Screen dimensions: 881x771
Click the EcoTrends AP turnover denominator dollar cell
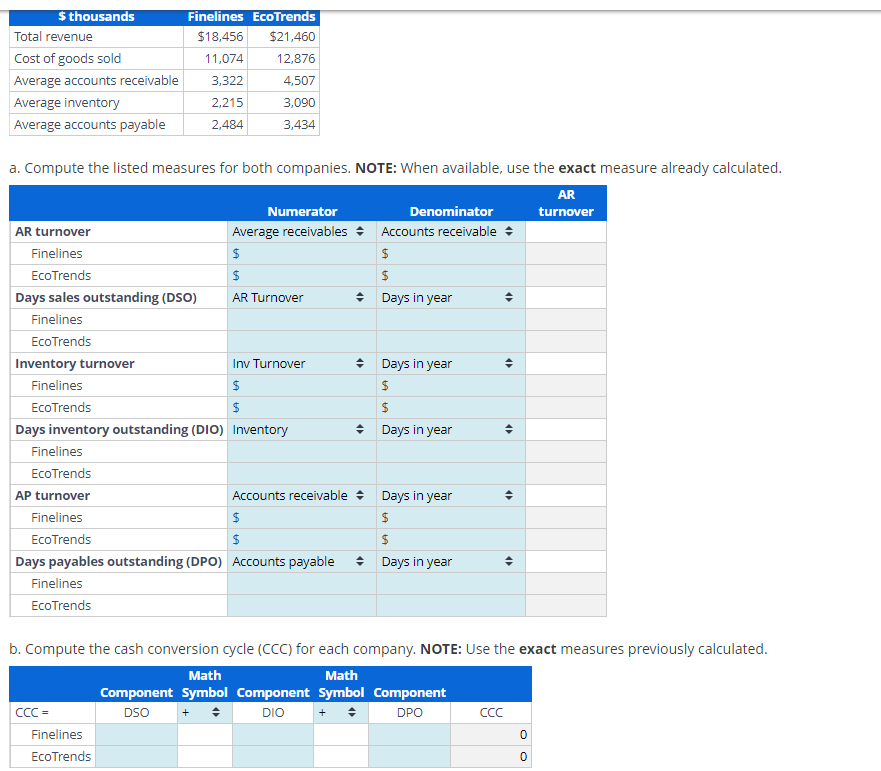click(x=450, y=539)
